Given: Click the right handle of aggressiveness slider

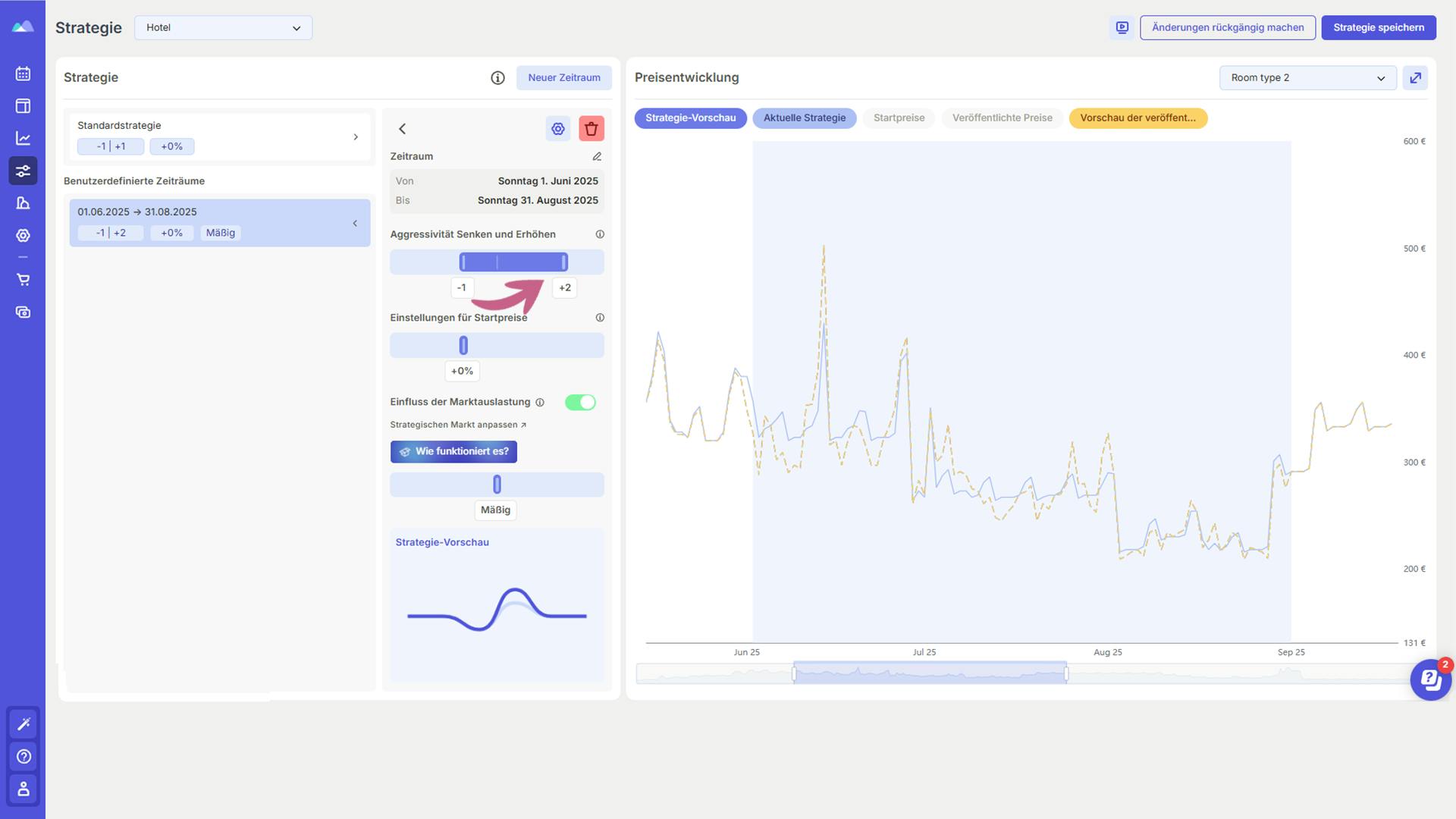Looking at the screenshot, I should [x=564, y=262].
